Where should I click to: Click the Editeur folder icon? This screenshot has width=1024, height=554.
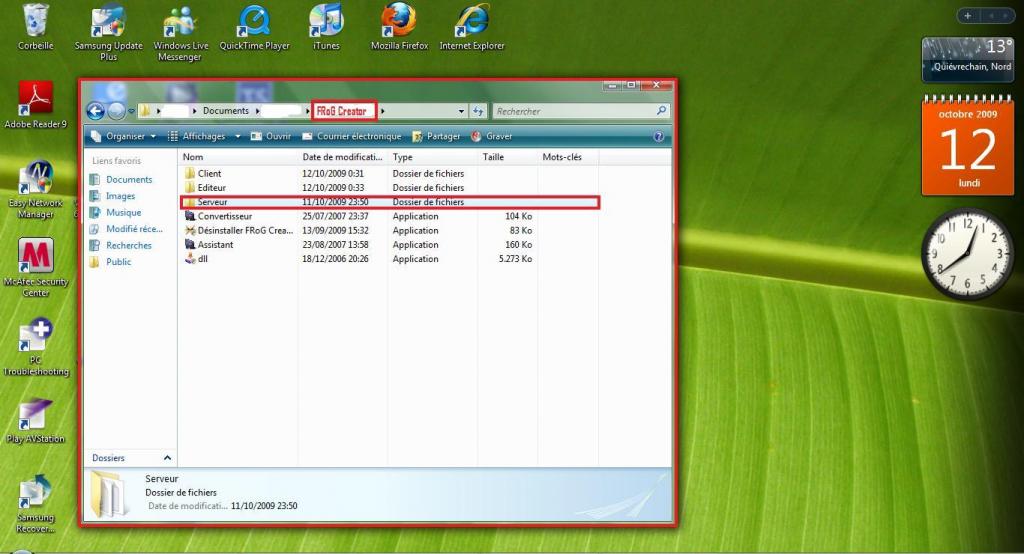190,187
